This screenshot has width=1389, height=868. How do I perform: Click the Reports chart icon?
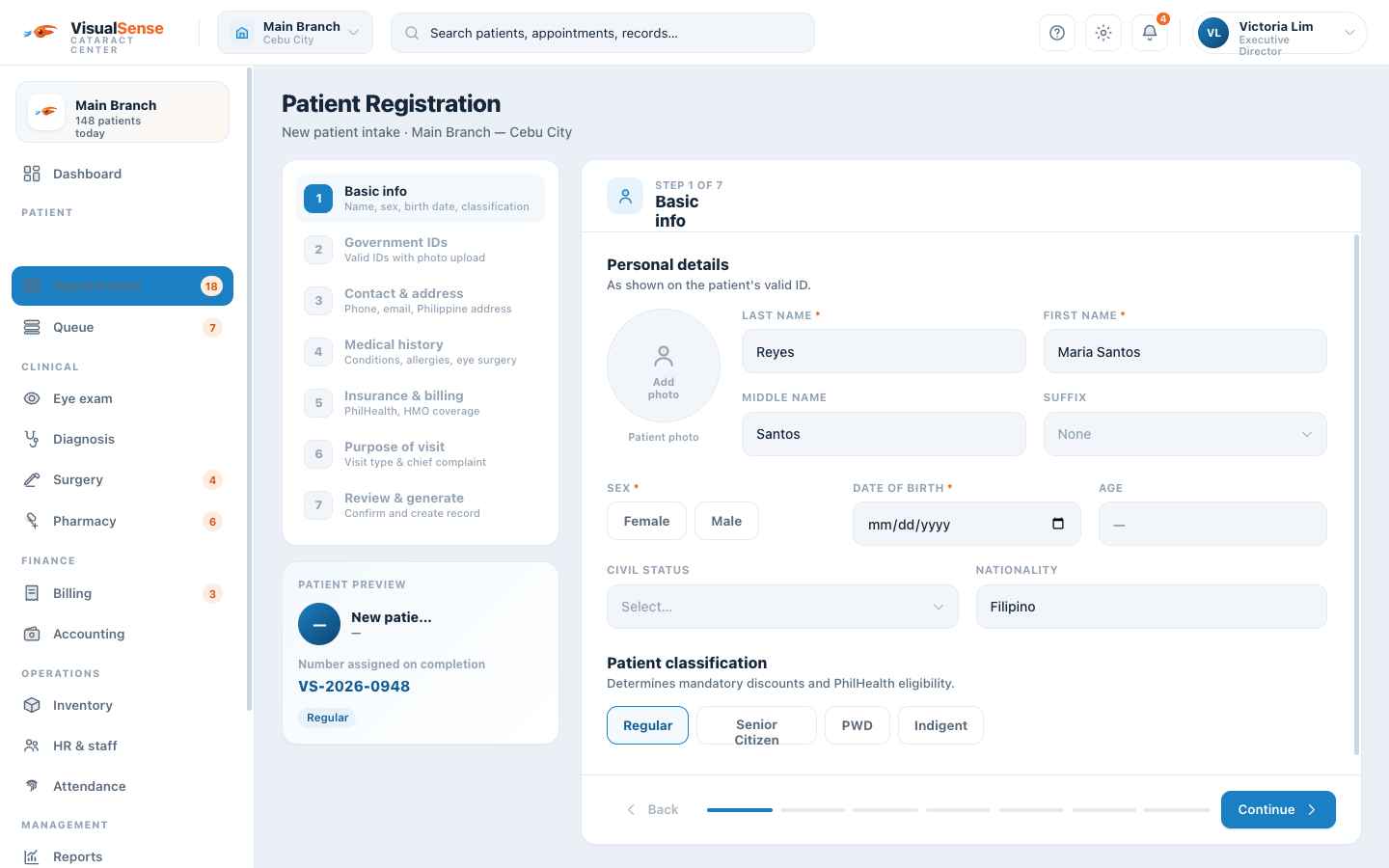click(32, 856)
